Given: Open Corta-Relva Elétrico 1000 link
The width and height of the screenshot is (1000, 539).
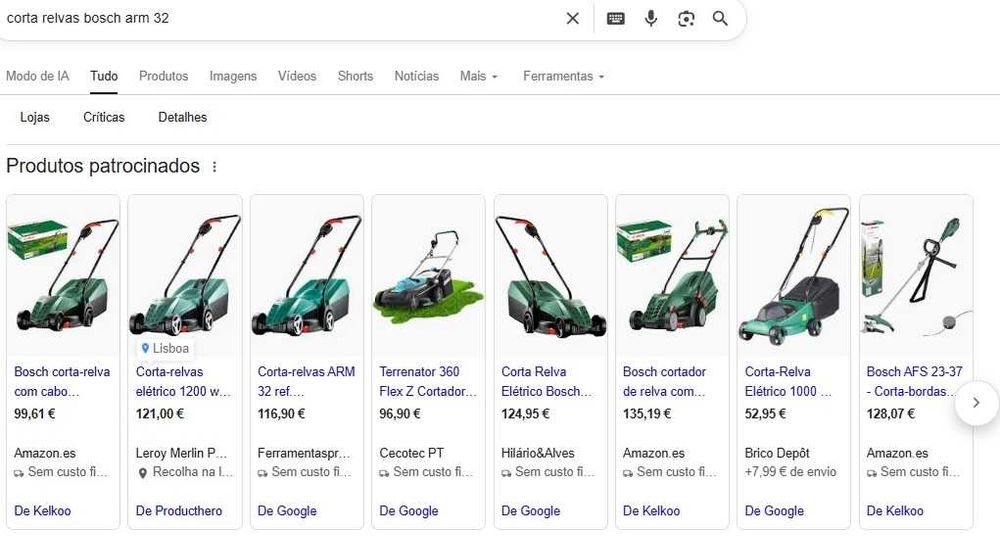Looking at the screenshot, I should [788, 381].
